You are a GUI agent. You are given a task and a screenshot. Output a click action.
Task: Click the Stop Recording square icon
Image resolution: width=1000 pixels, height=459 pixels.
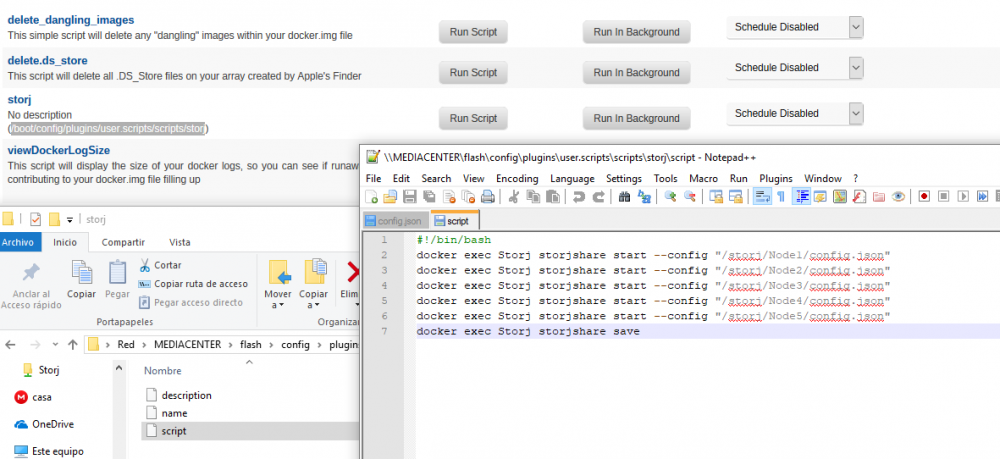point(943,196)
